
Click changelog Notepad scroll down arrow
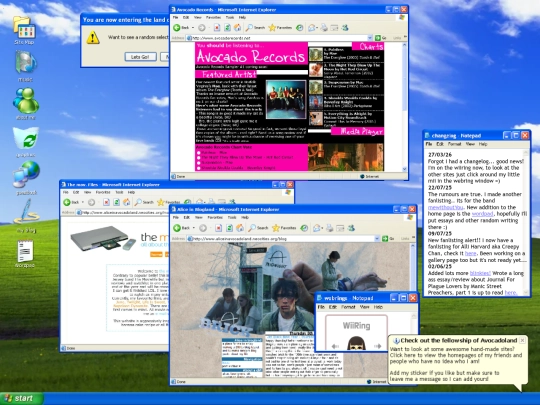(526, 292)
